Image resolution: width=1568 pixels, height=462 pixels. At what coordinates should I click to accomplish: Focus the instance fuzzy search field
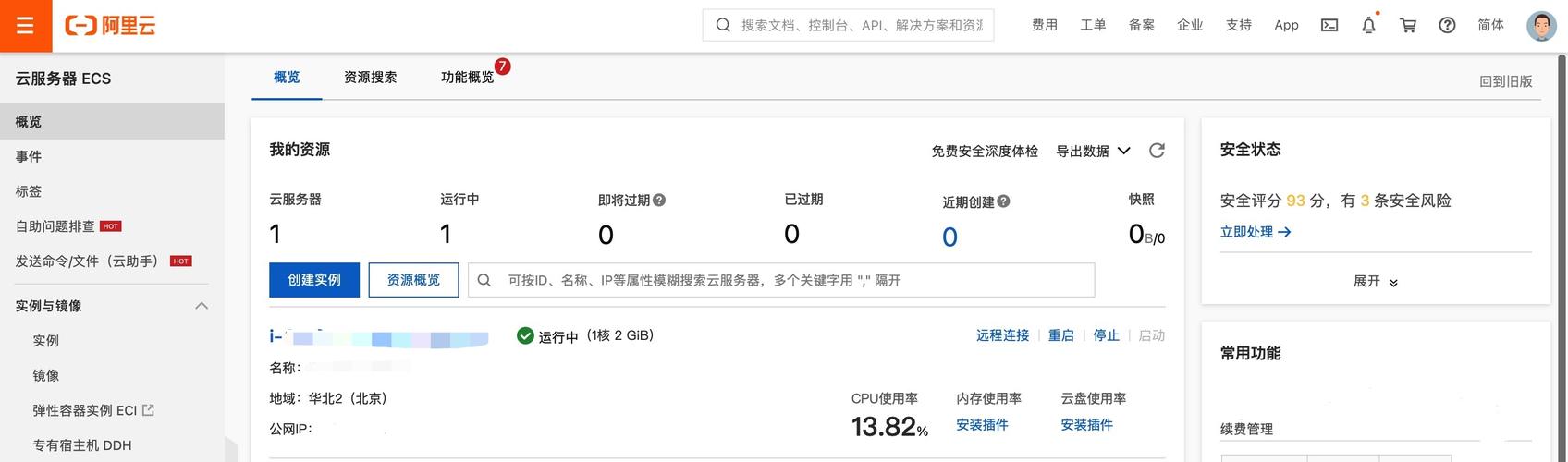[x=782, y=280]
